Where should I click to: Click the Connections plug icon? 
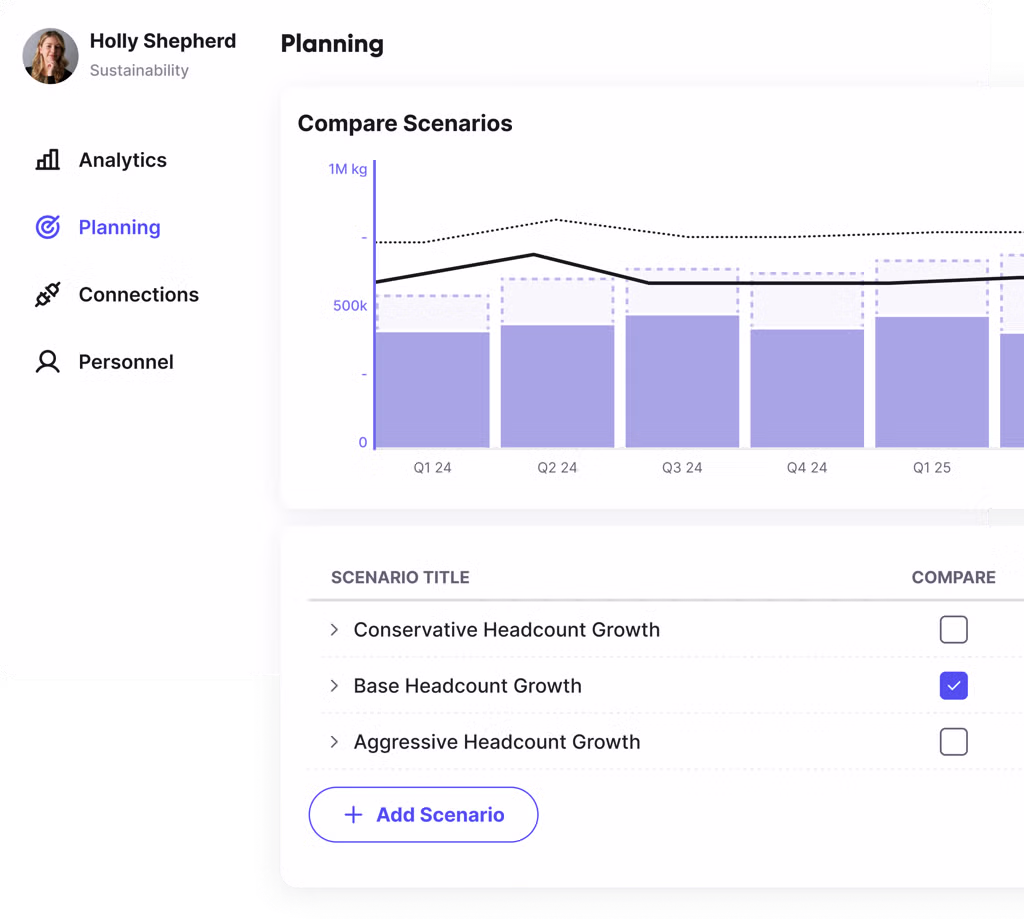[48, 295]
